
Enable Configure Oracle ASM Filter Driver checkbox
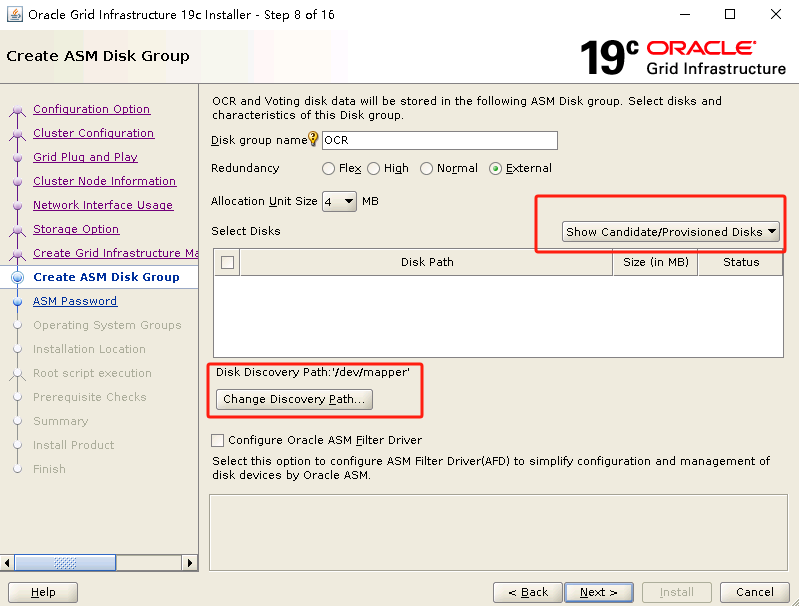pyautogui.click(x=218, y=440)
